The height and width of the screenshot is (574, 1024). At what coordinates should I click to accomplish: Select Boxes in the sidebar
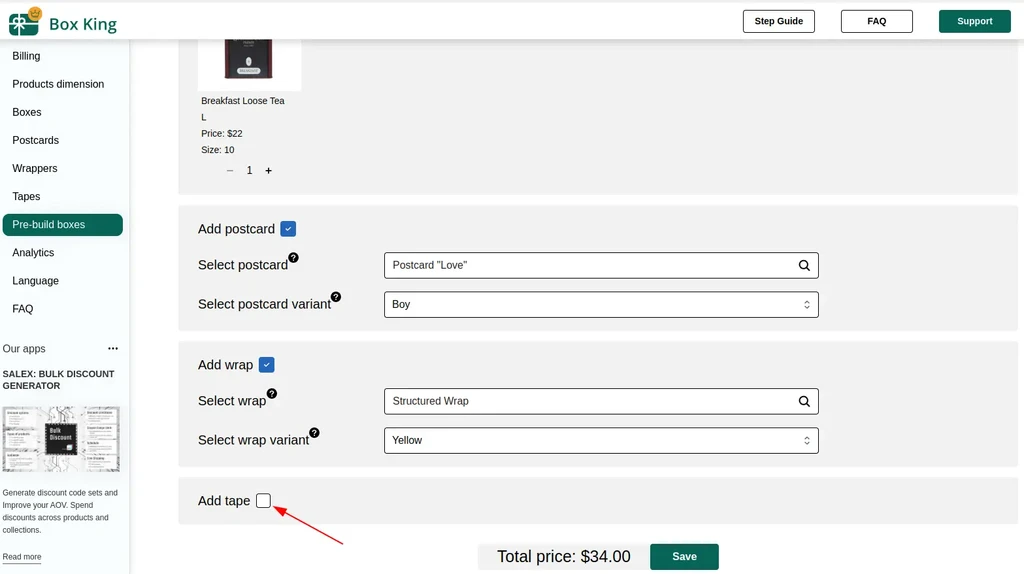pos(27,112)
